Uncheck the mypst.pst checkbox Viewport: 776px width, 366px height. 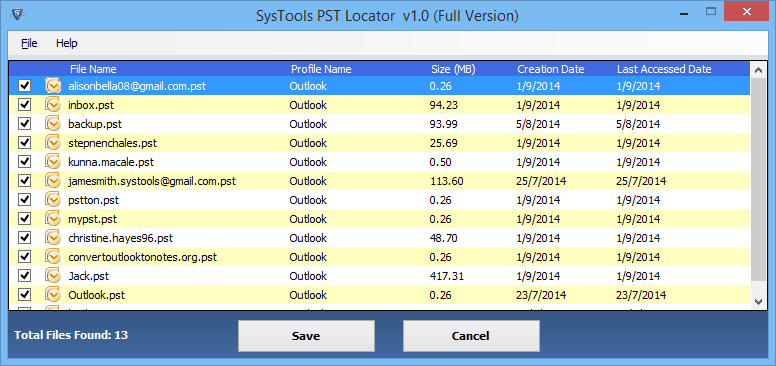[x=25, y=219]
